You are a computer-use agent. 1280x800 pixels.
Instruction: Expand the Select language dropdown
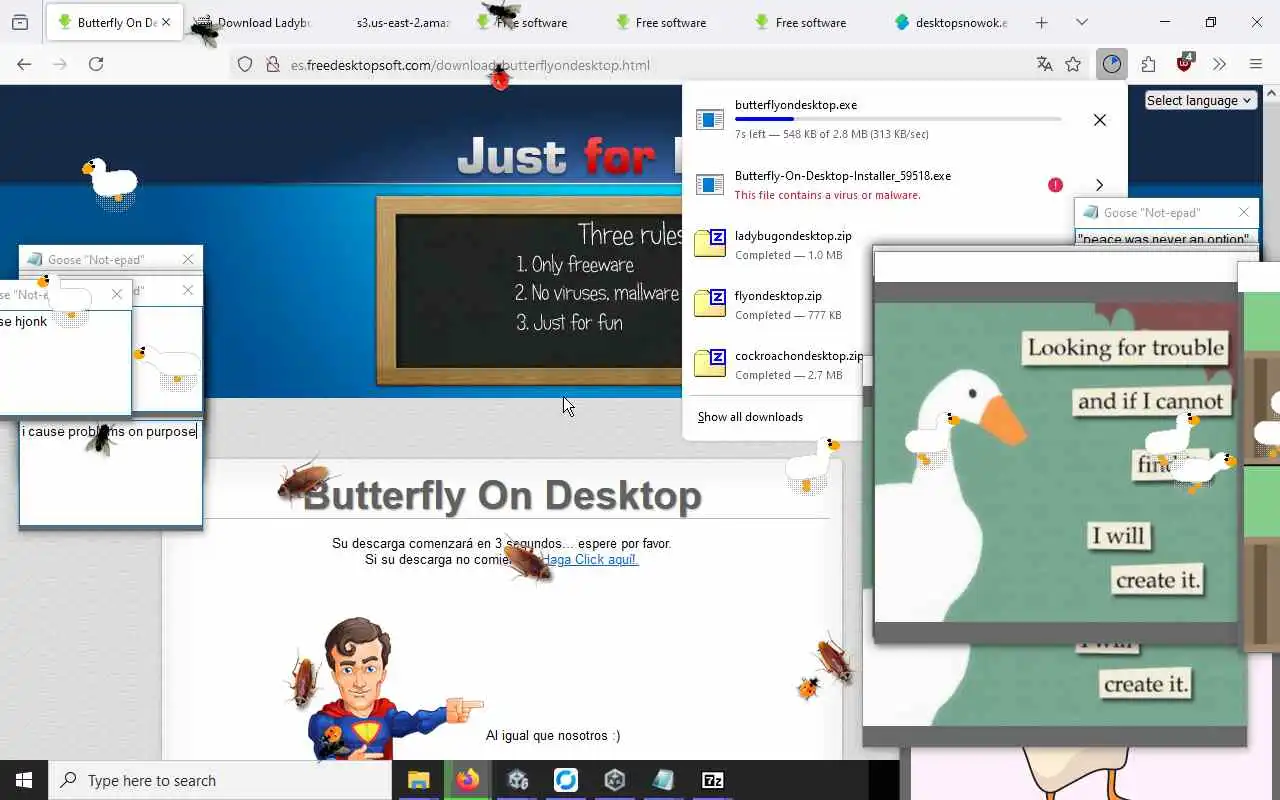tap(1199, 100)
